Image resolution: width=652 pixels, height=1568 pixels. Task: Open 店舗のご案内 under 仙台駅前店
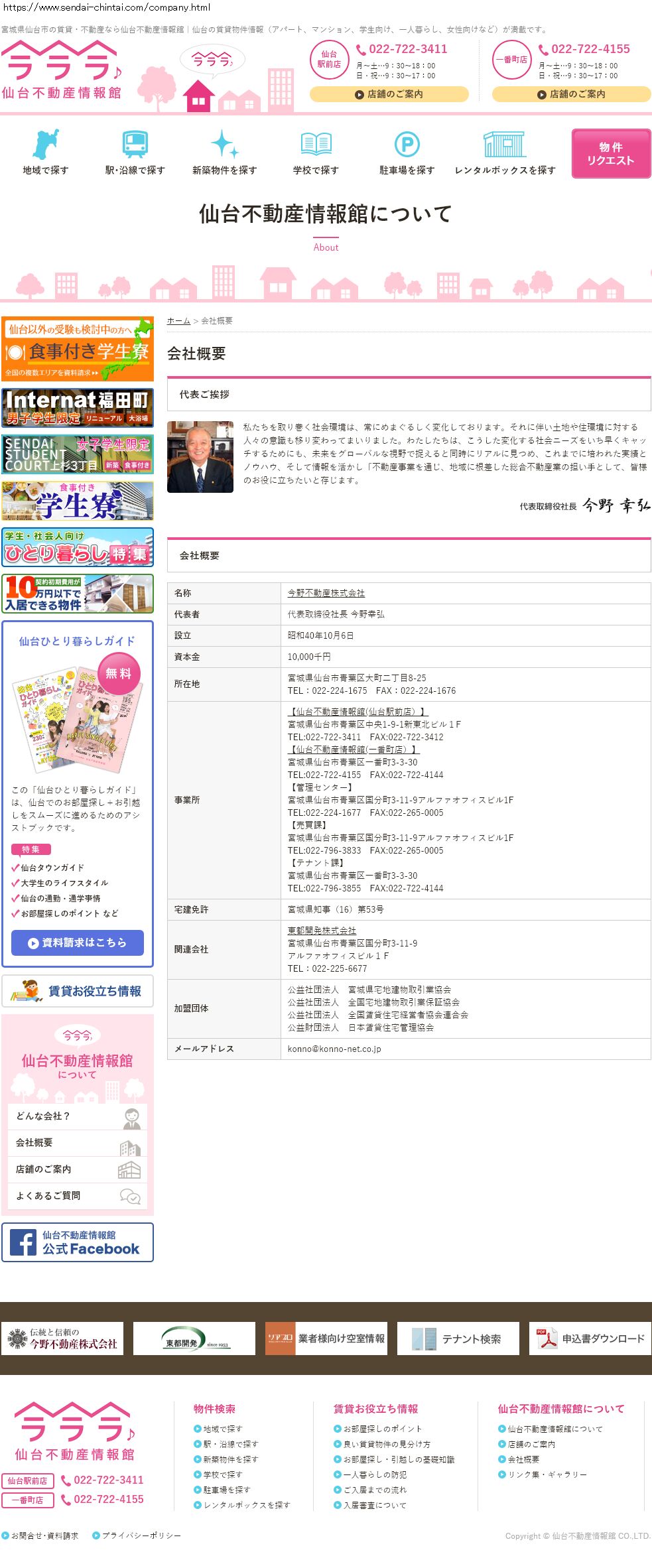click(x=389, y=94)
